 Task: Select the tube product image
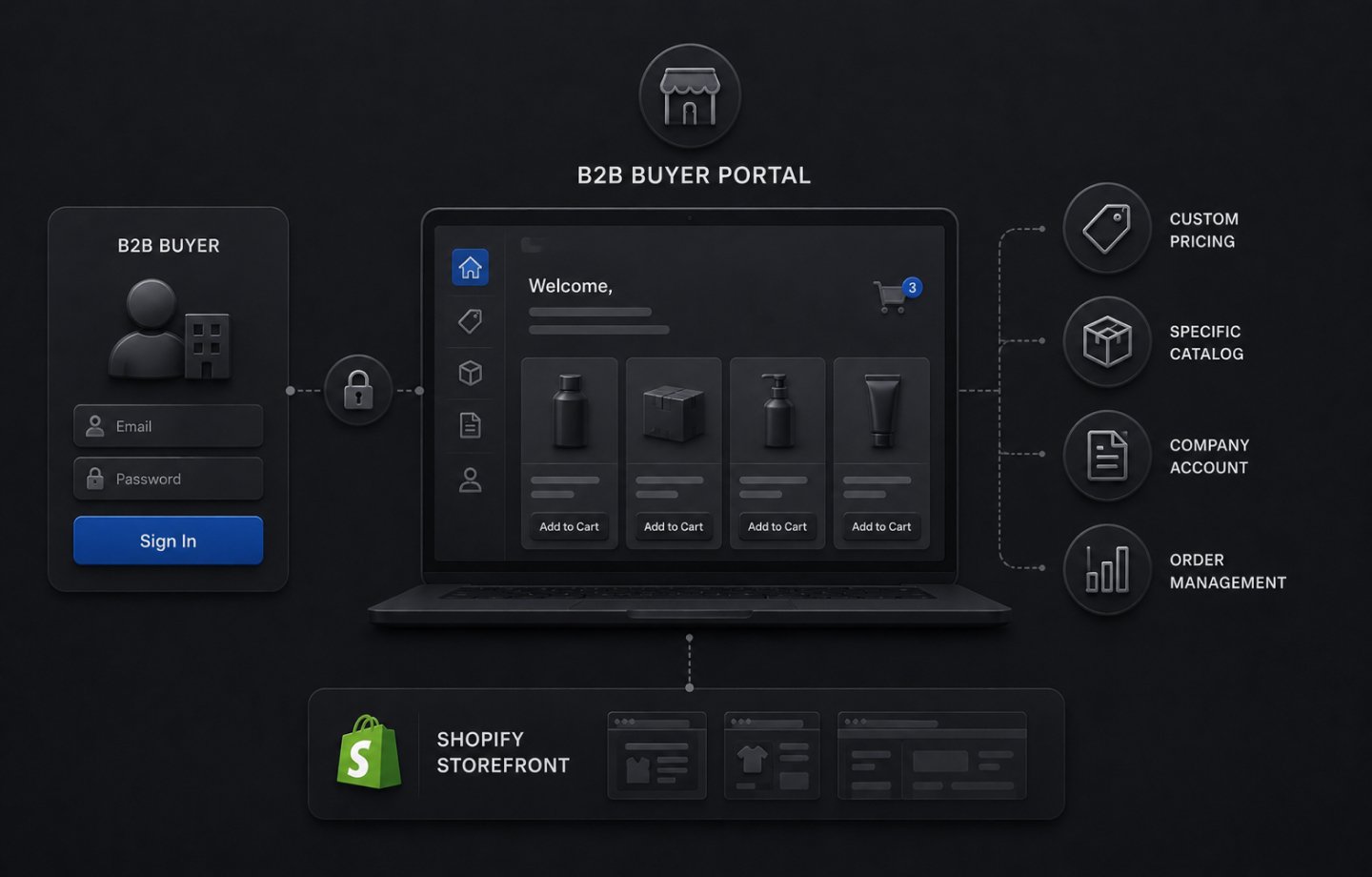coord(881,410)
